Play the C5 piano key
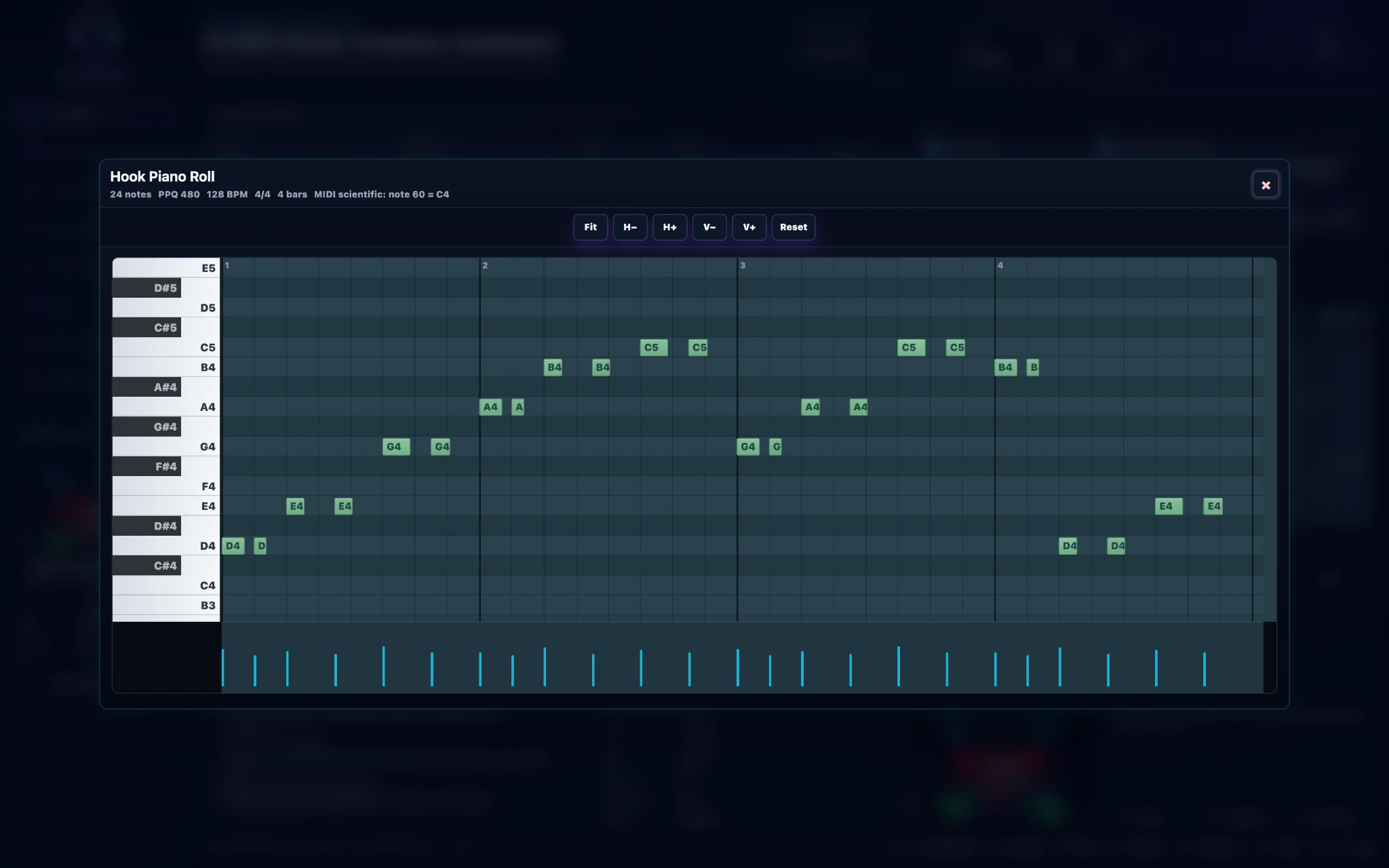This screenshot has height=868, width=1389. point(166,347)
